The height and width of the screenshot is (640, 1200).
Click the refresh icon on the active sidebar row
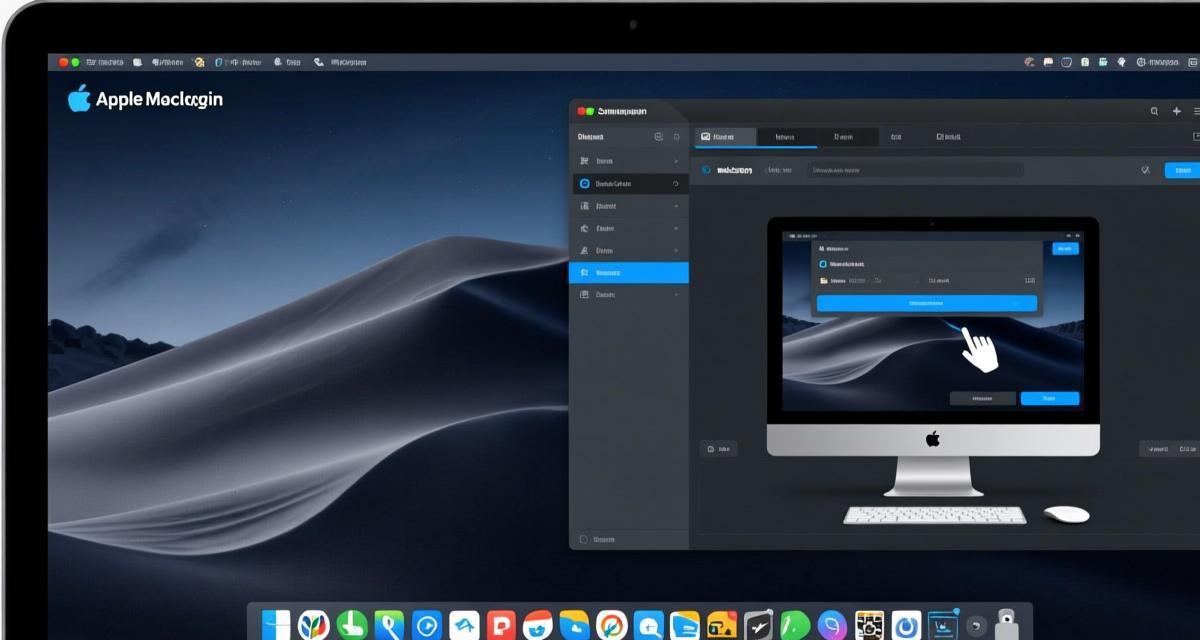[x=674, y=183]
